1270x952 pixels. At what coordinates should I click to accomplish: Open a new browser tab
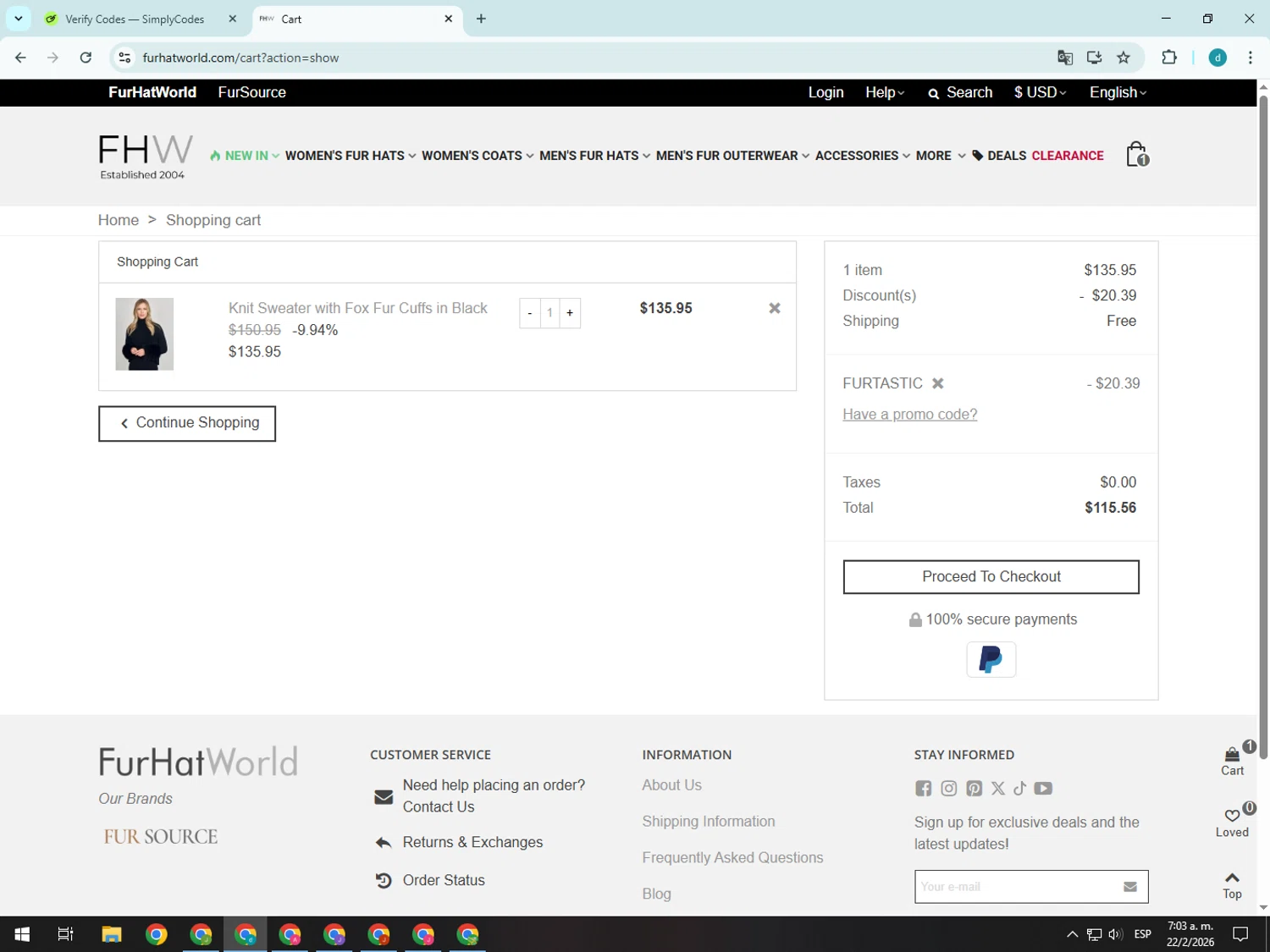point(481,19)
